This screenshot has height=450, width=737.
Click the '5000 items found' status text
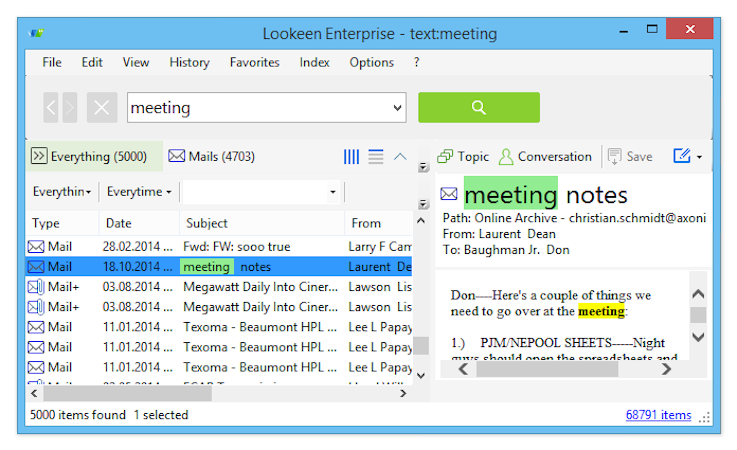click(x=78, y=415)
